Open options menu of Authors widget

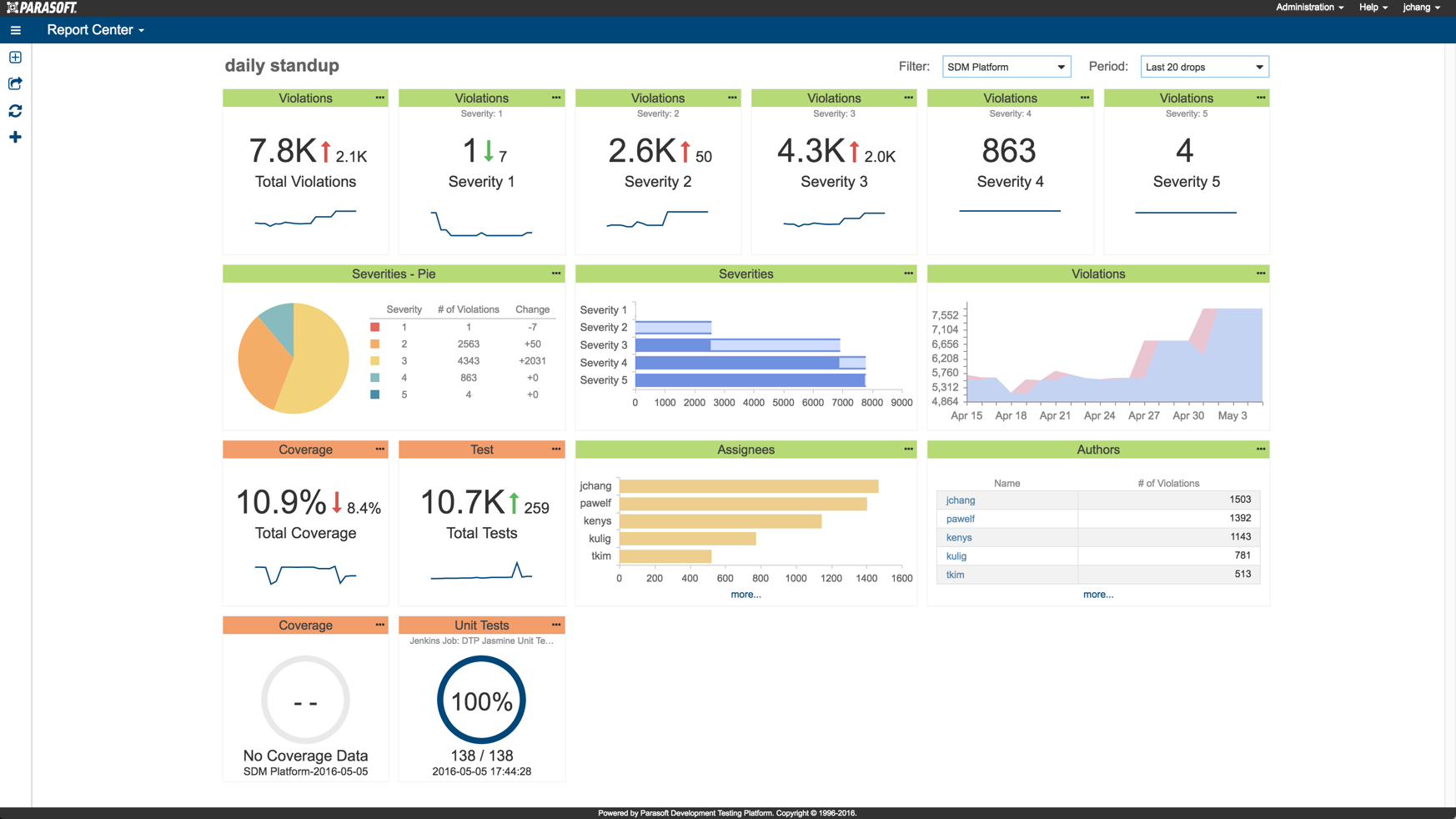point(1261,450)
